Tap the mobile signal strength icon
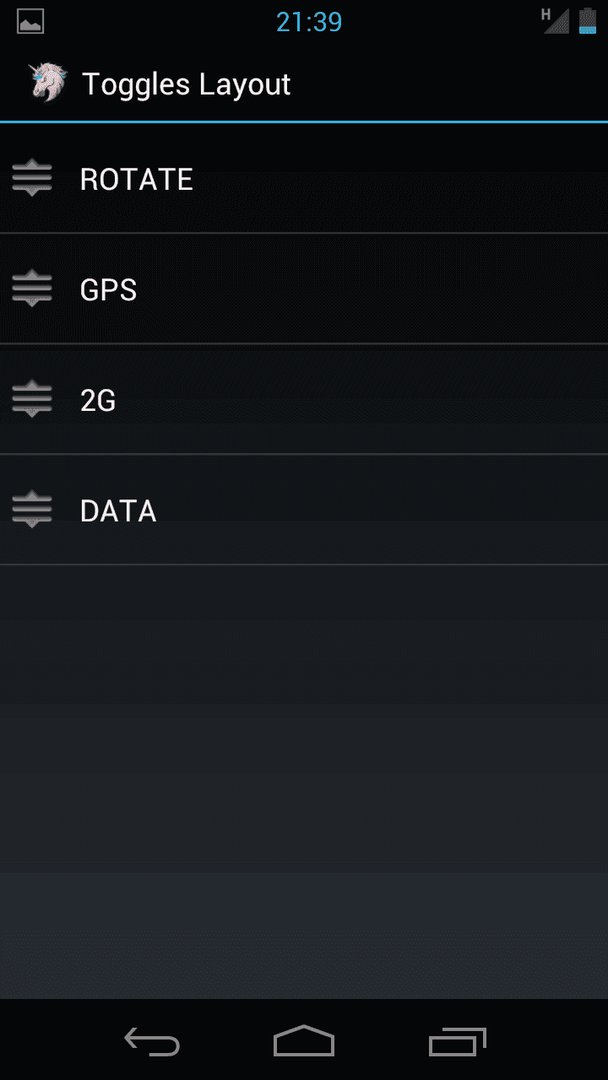This screenshot has width=608, height=1080. [556, 21]
